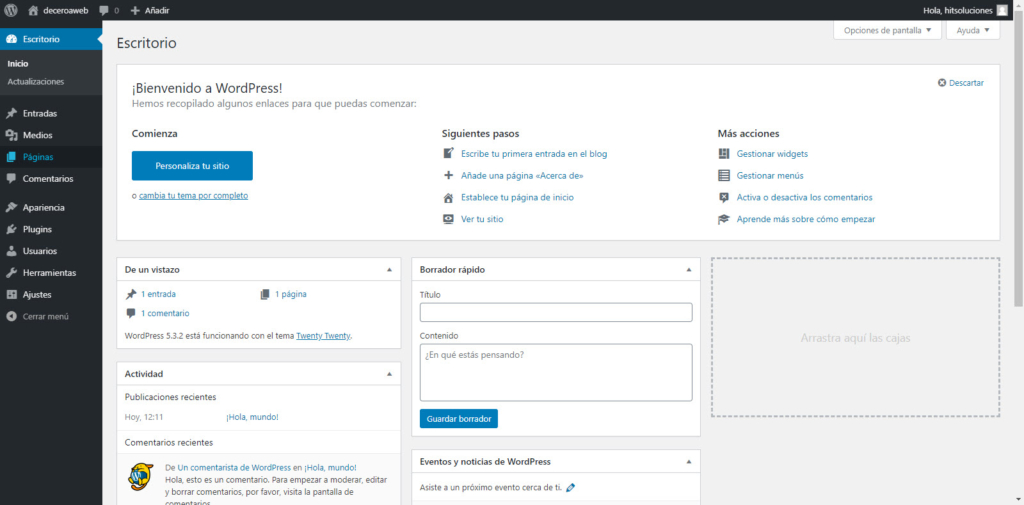Click the Guardar borrador button
The width and height of the screenshot is (1024, 505).
click(458, 418)
